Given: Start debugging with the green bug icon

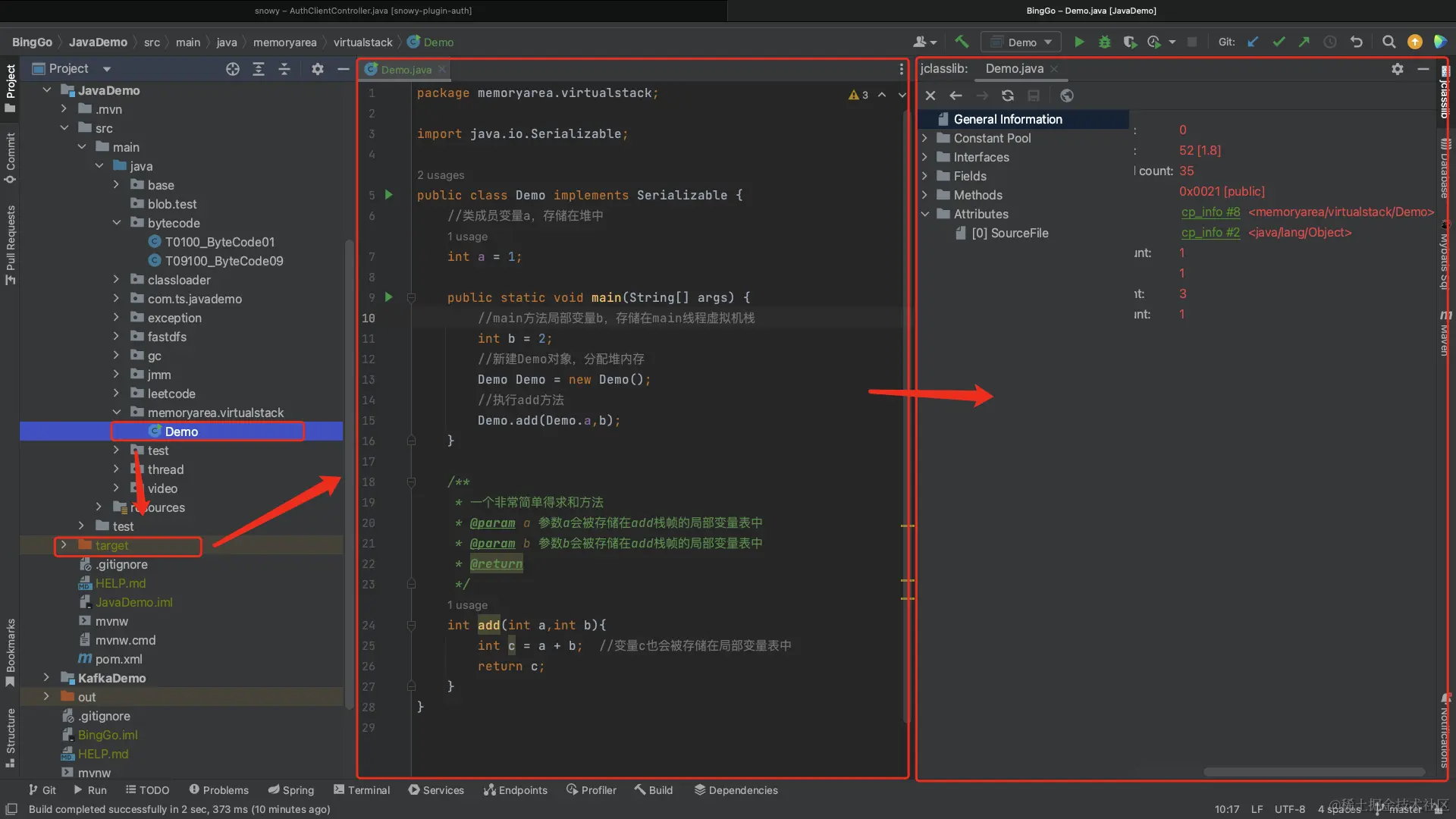Looking at the screenshot, I should [x=1105, y=42].
